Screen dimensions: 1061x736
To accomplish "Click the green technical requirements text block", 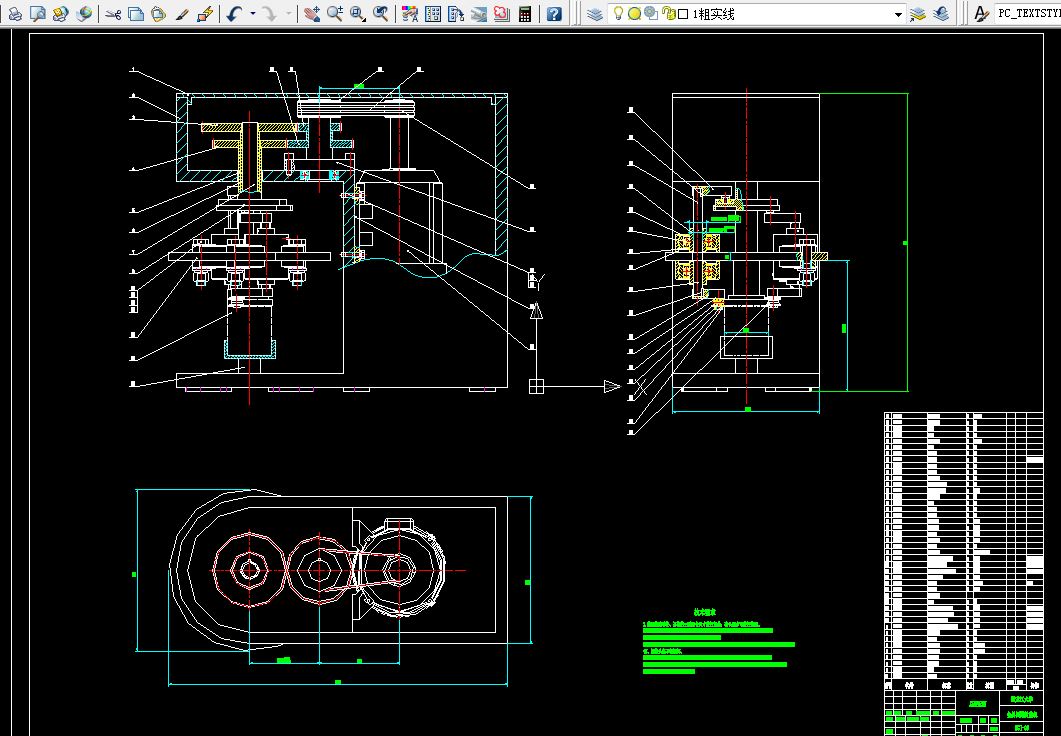I will pyautogui.click(x=715, y=642).
